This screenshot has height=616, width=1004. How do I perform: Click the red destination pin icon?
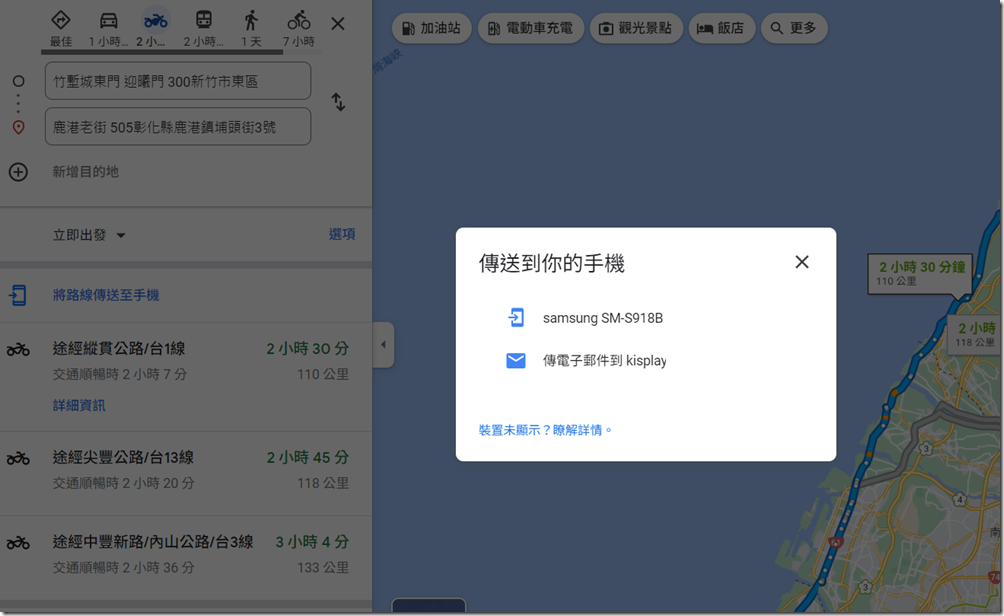(x=19, y=127)
